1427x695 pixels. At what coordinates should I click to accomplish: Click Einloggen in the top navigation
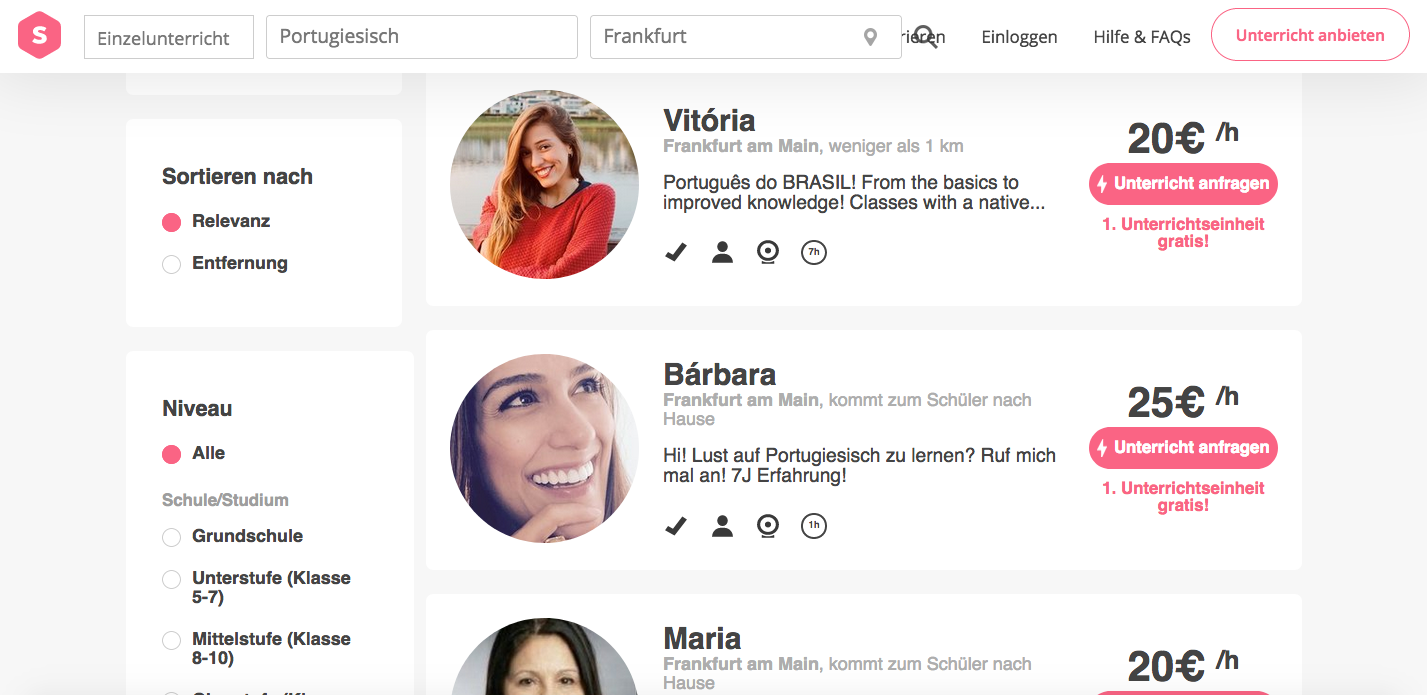click(x=1019, y=37)
